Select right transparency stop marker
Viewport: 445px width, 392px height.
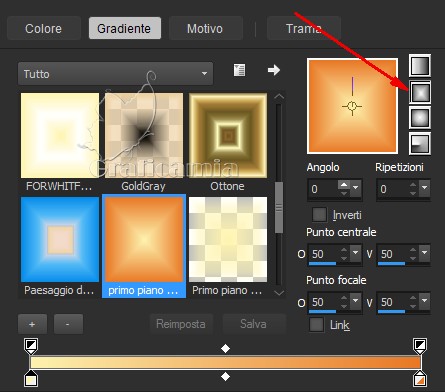(420, 346)
